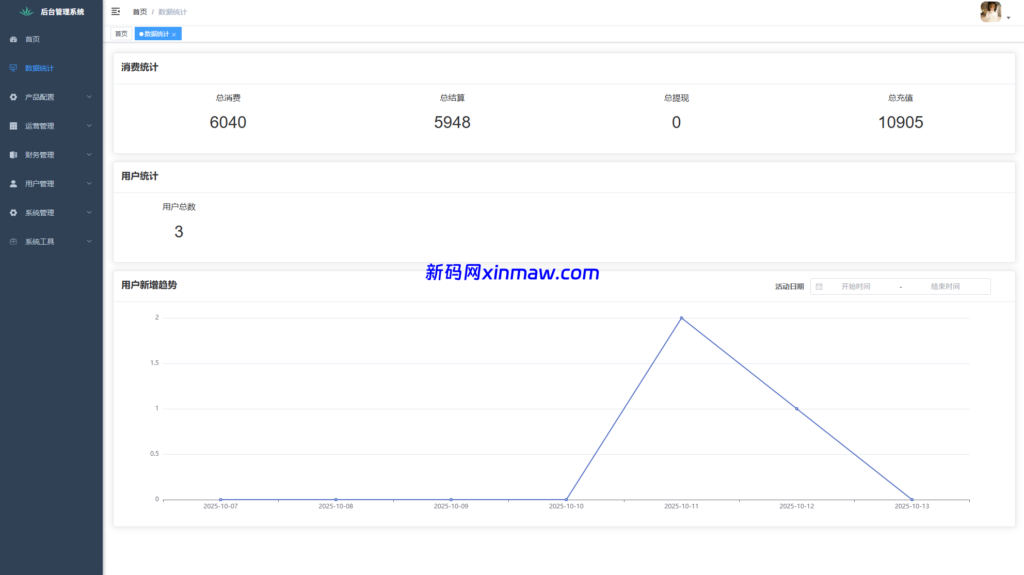Click the 后台管理系统 title

tap(62, 12)
